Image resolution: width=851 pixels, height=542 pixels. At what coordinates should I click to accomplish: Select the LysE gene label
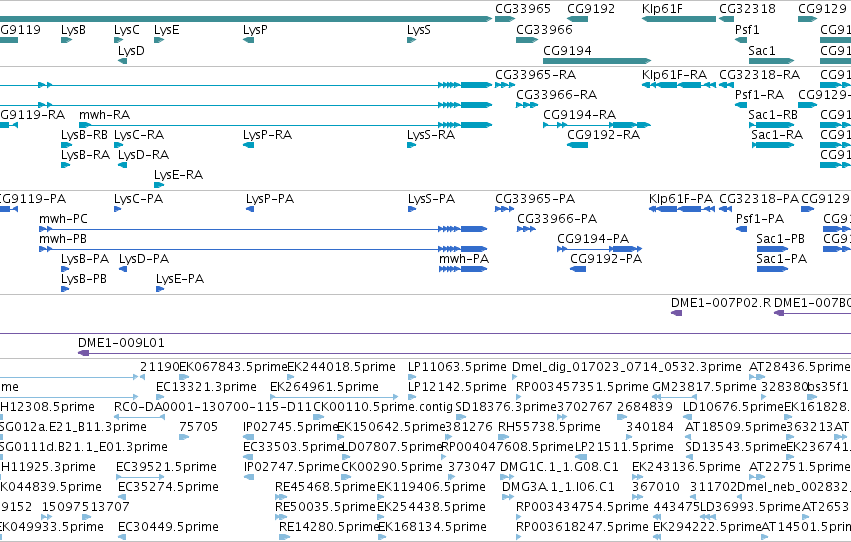(x=166, y=30)
